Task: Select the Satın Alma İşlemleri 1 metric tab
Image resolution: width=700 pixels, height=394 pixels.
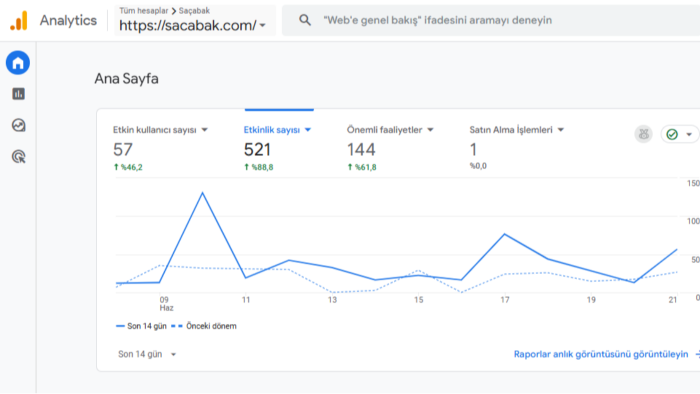Action: pyautogui.click(x=517, y=148)
